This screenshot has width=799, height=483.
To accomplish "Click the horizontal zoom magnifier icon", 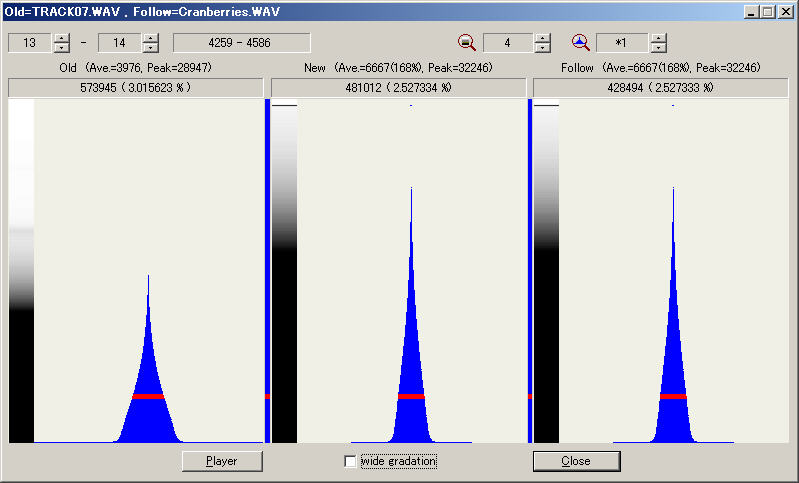I will [580, 42].
